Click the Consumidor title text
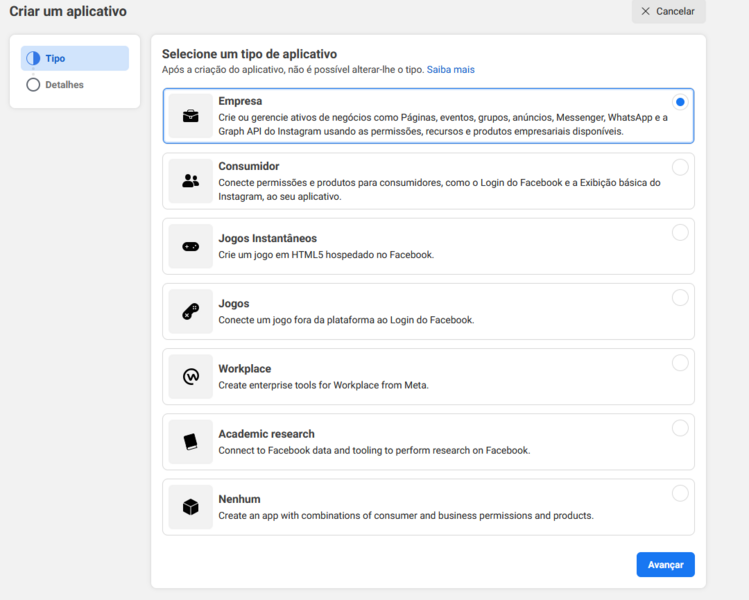 point(249,166)
